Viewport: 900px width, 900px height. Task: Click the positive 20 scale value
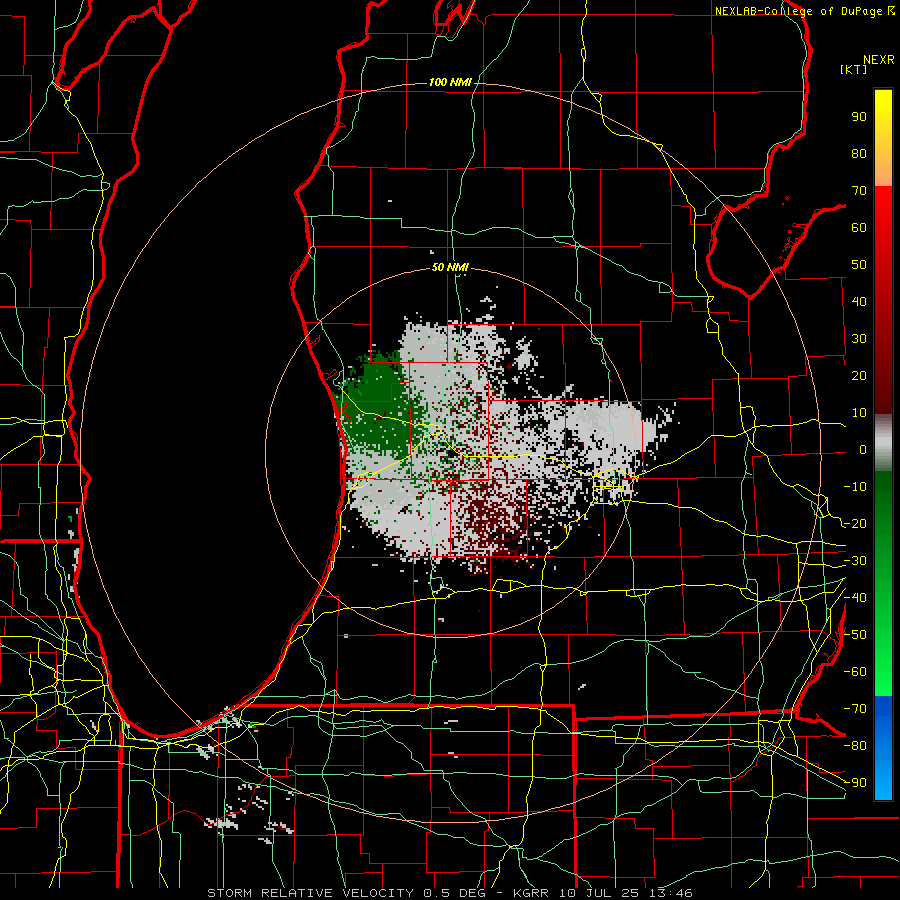click(x=859, y=376)
